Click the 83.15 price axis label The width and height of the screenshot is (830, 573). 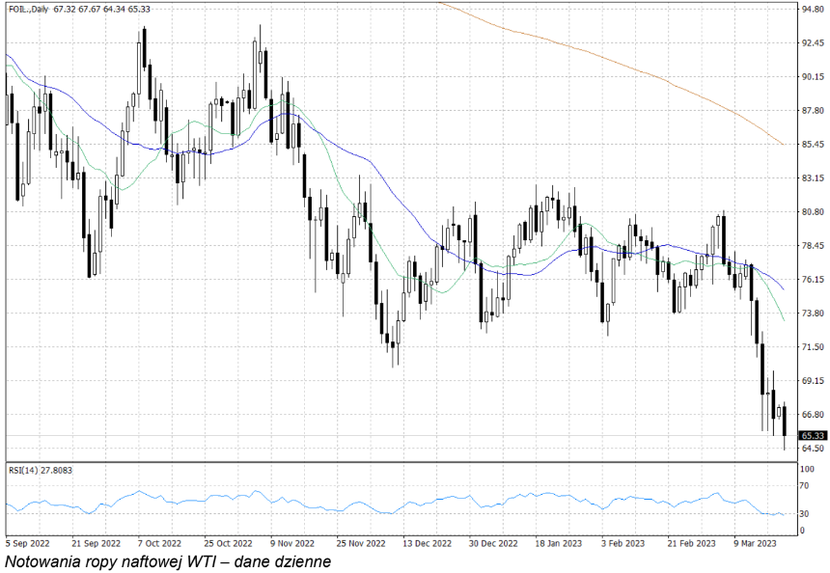tap(813, 178)
